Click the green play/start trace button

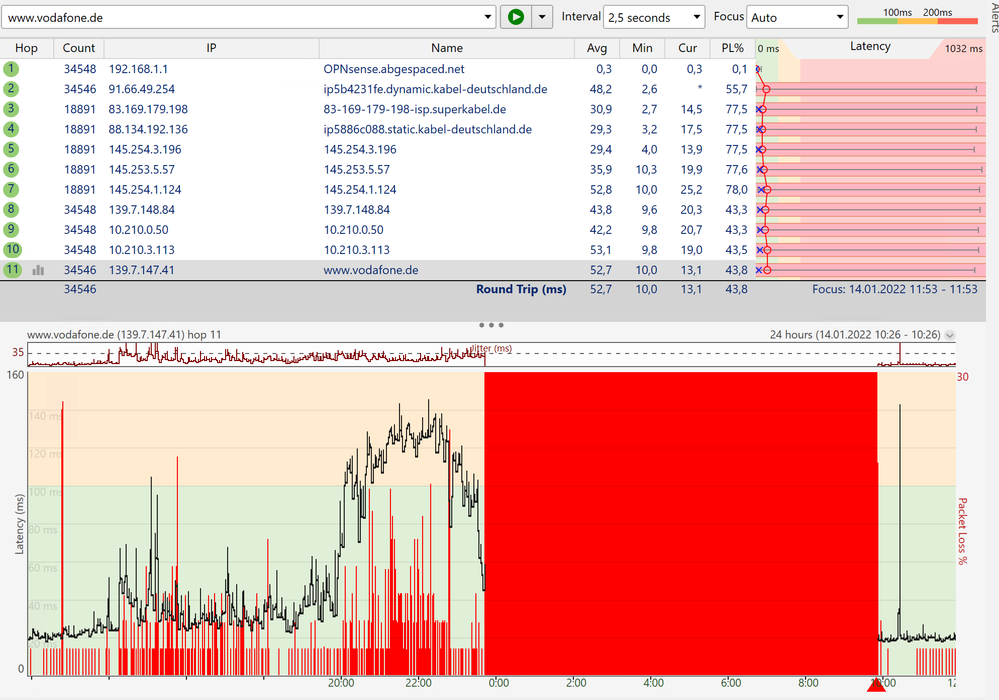[516, 17]
